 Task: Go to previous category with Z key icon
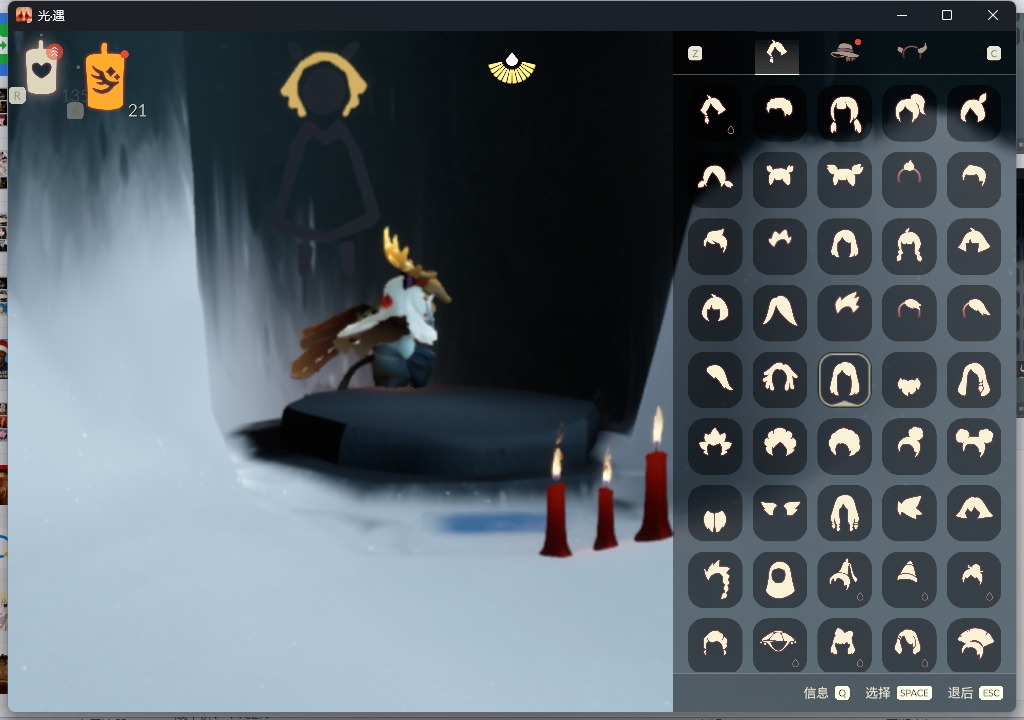695,53
